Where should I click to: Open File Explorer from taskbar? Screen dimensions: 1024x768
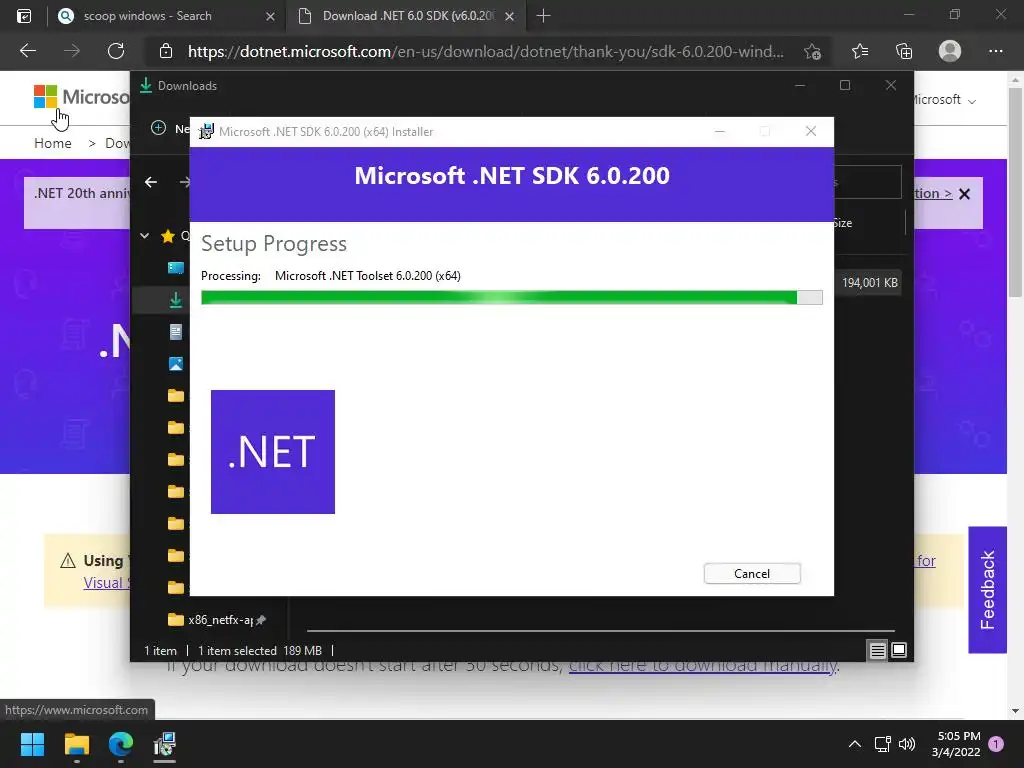pos(76,744)
